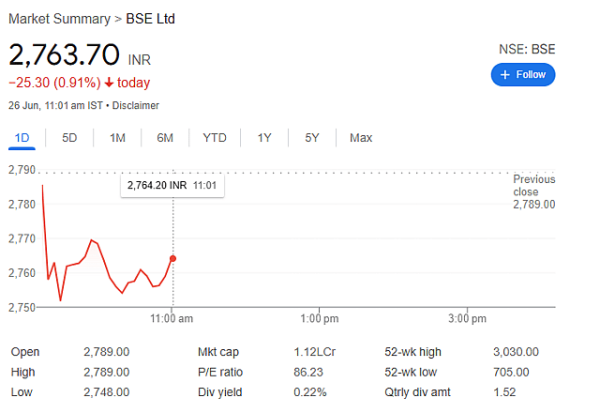Viewport: 600px width, 413px height.
Task: Switch to the 5Y chart range
Action: pyautogui.click(x=312, y=138)
